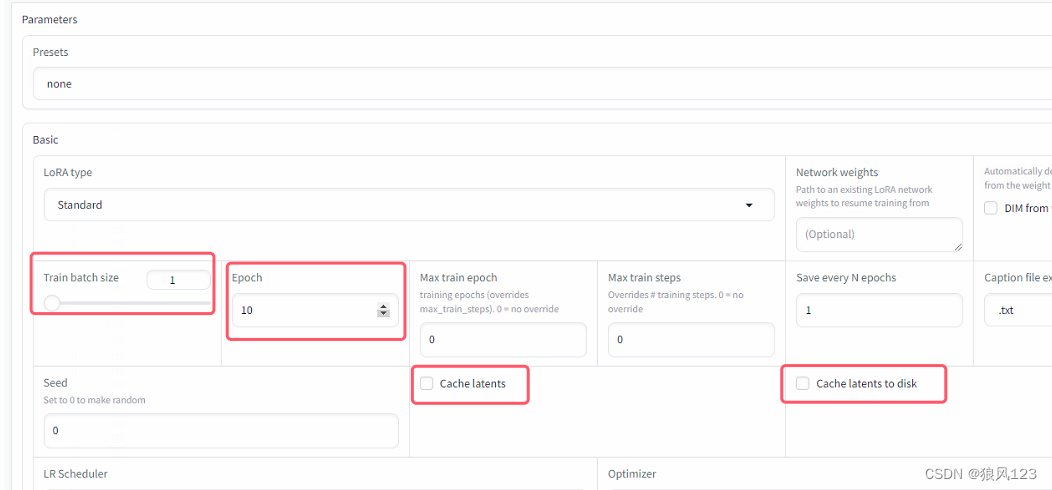Viewport: 1052px width, 490px height.
Task: Open the Presets dropdown showing none
Action: (542, 85)
